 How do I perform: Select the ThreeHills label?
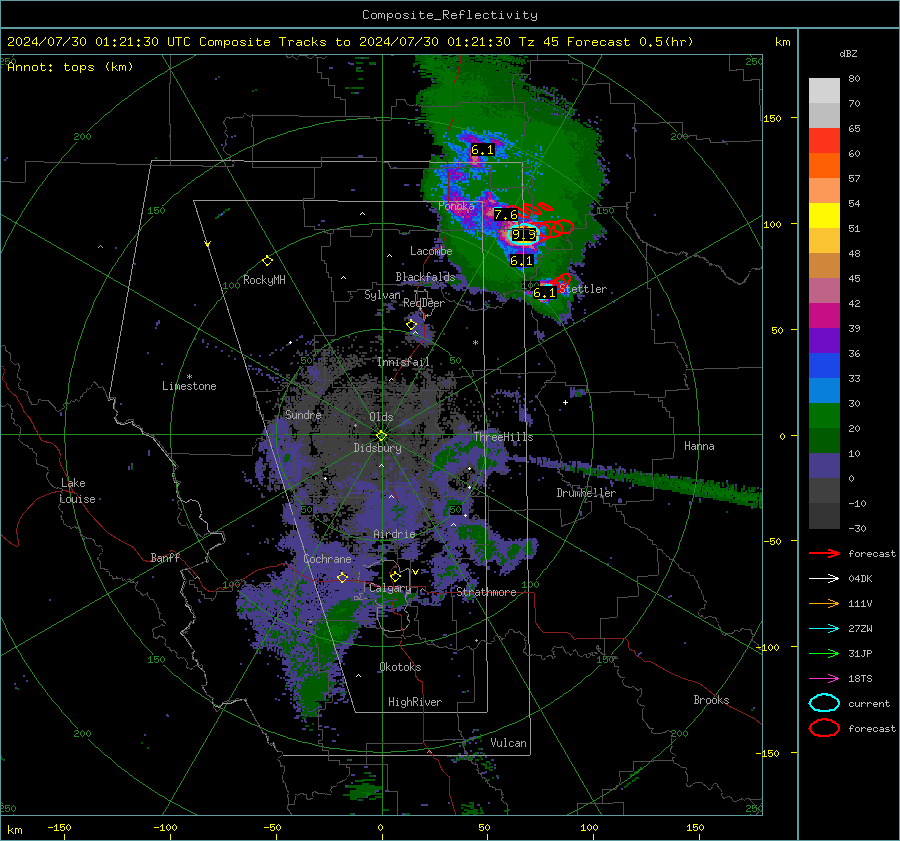click(503, 437)
